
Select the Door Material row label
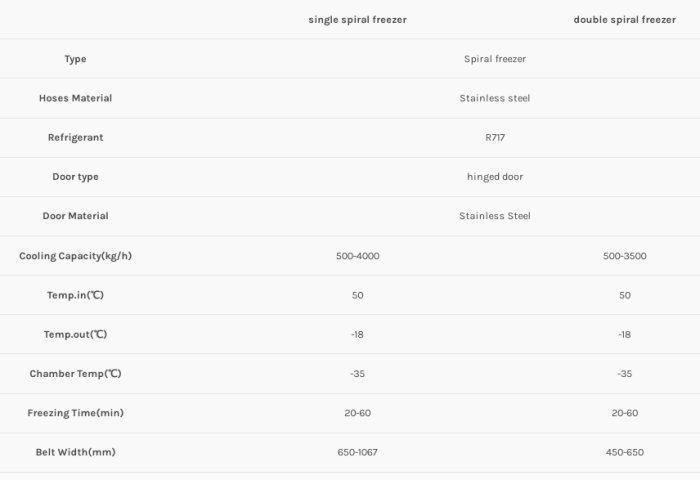(x=75, y=216)
